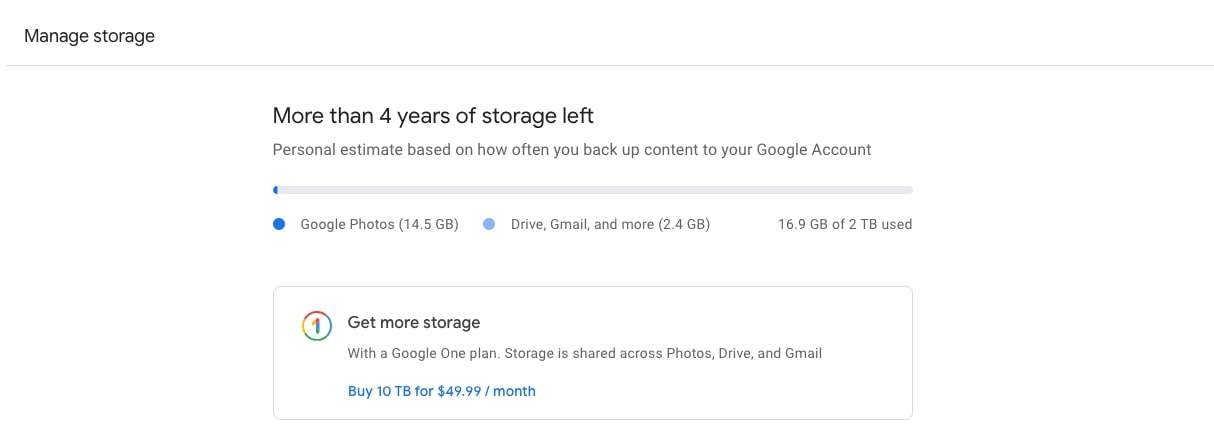Screen dimensions: 1214x442
Task: Click the Google One logo icon
Action: click(315, 326)
